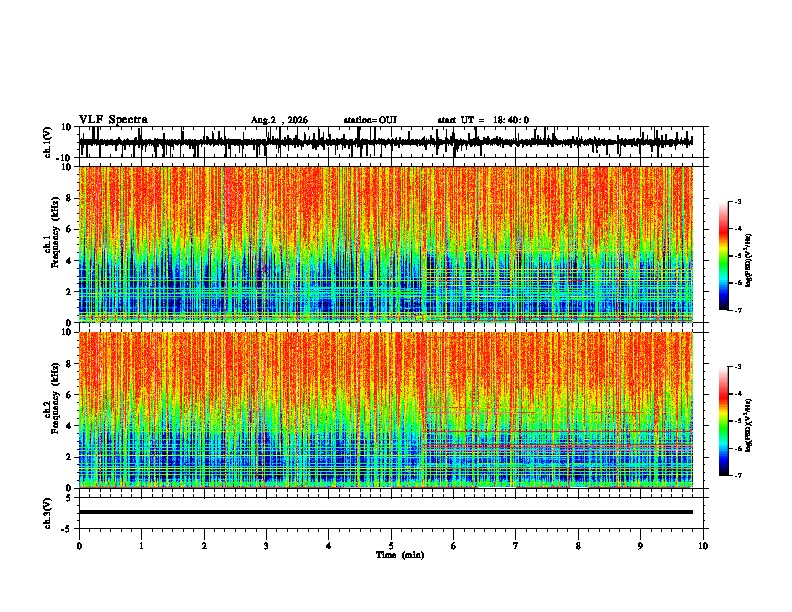
Task: Click the "-3" label on ch.2 colorbar
Action: [x=738, y=367]
